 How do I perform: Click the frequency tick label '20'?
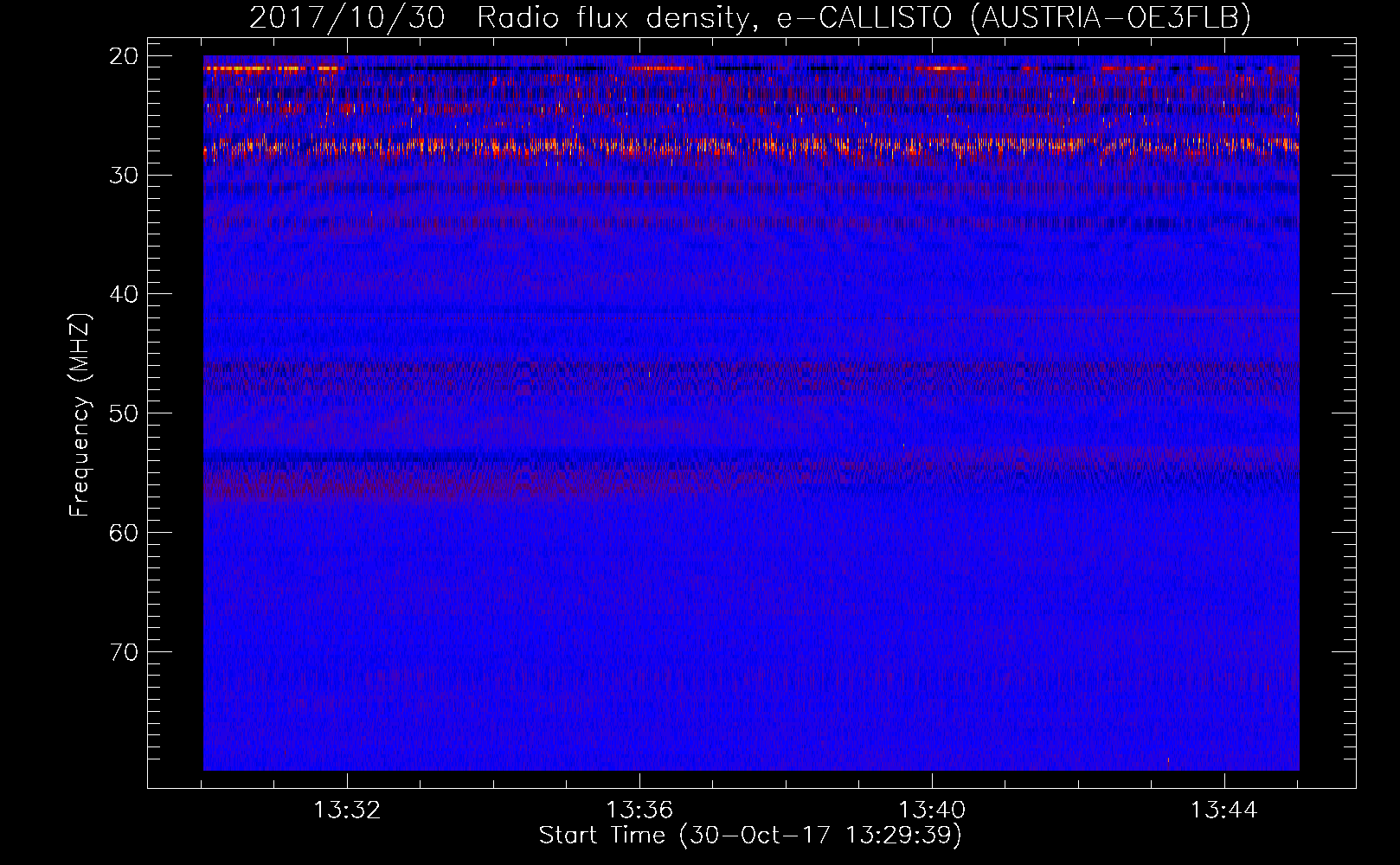pos(125,56)
